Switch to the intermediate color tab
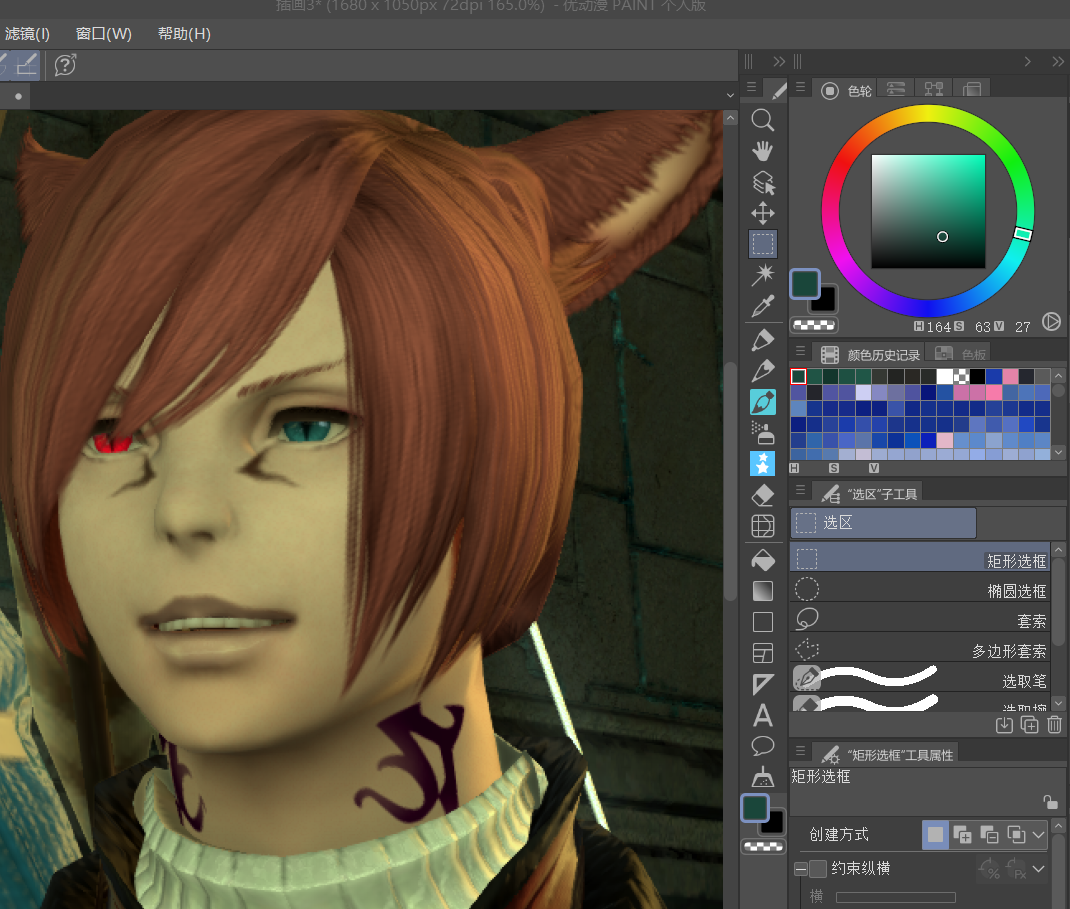The height and width of the screenshot is (909, 1070). [933, 89]
